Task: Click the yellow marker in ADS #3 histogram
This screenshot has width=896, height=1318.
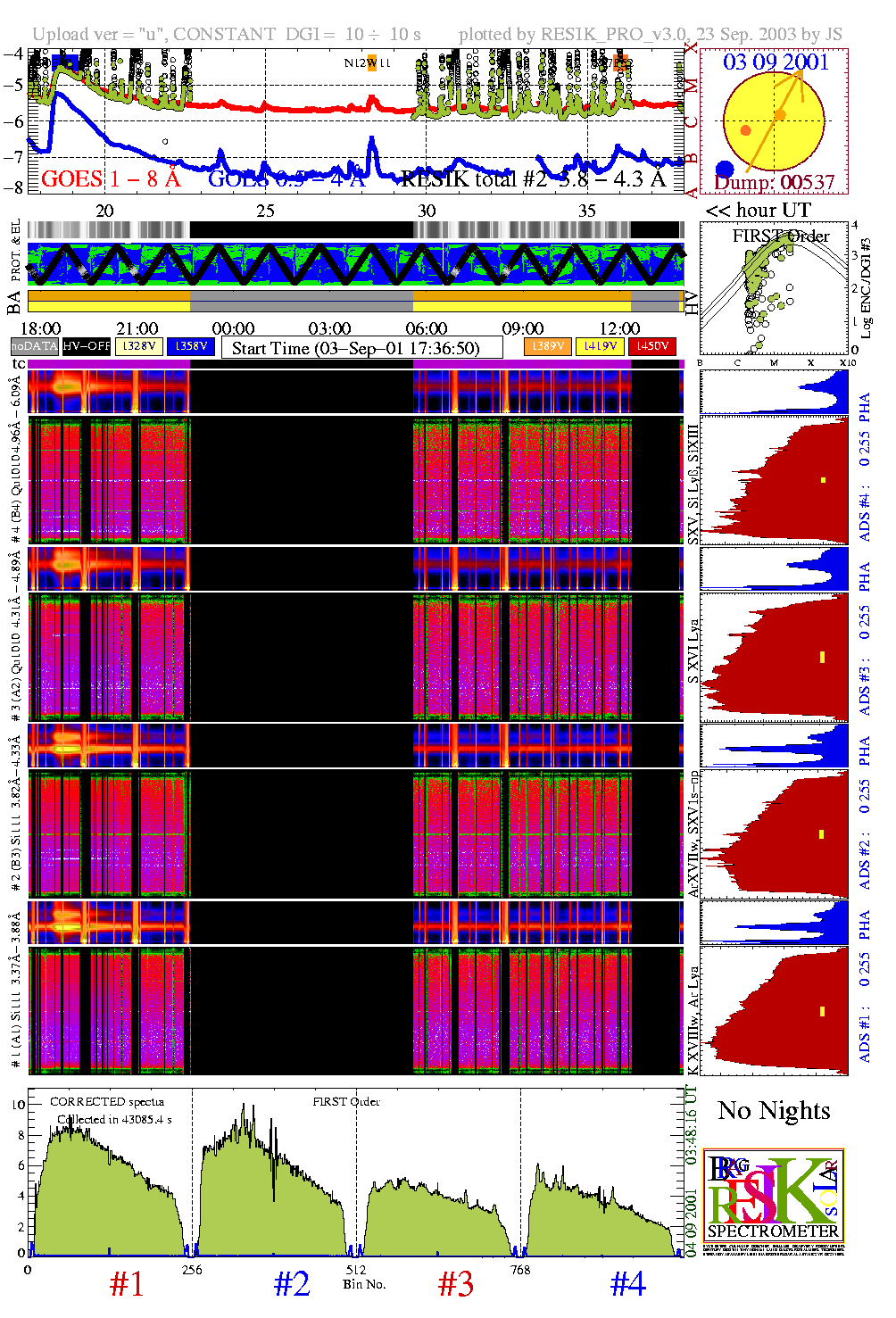Action: (x=822, y=658)
